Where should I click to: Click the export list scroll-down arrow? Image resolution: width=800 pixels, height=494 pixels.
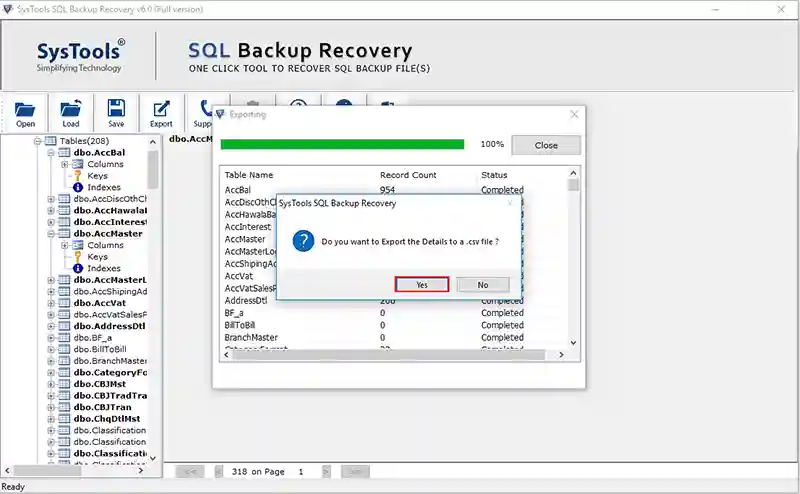573,343
